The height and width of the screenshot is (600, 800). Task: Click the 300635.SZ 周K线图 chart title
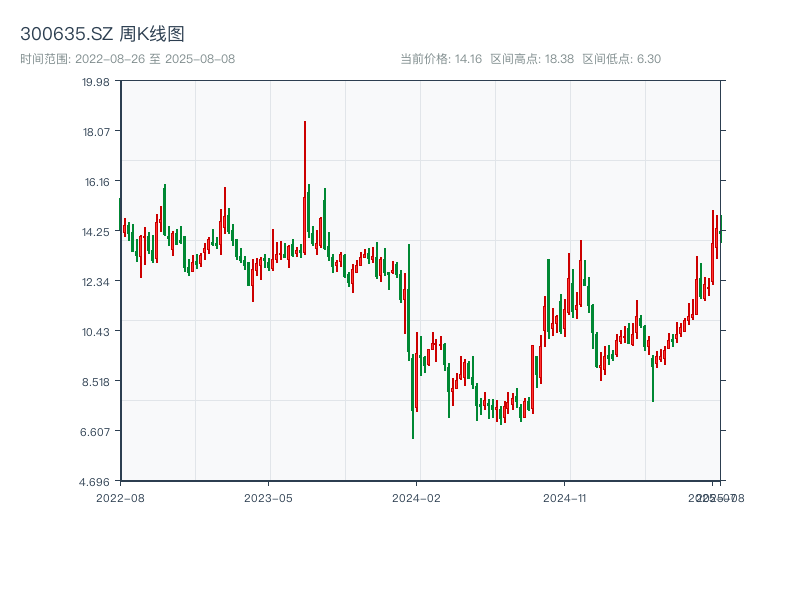pos(102,35)
